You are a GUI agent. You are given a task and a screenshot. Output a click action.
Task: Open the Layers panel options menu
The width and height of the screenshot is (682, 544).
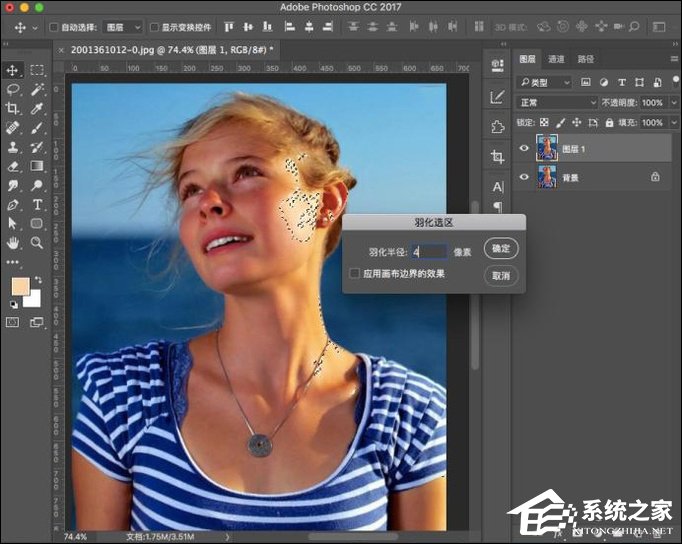point(675,59)
